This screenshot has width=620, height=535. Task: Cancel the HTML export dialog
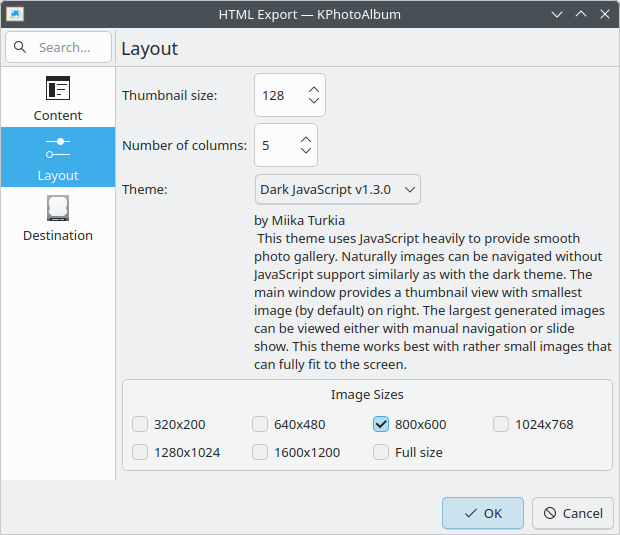(572, 513)
